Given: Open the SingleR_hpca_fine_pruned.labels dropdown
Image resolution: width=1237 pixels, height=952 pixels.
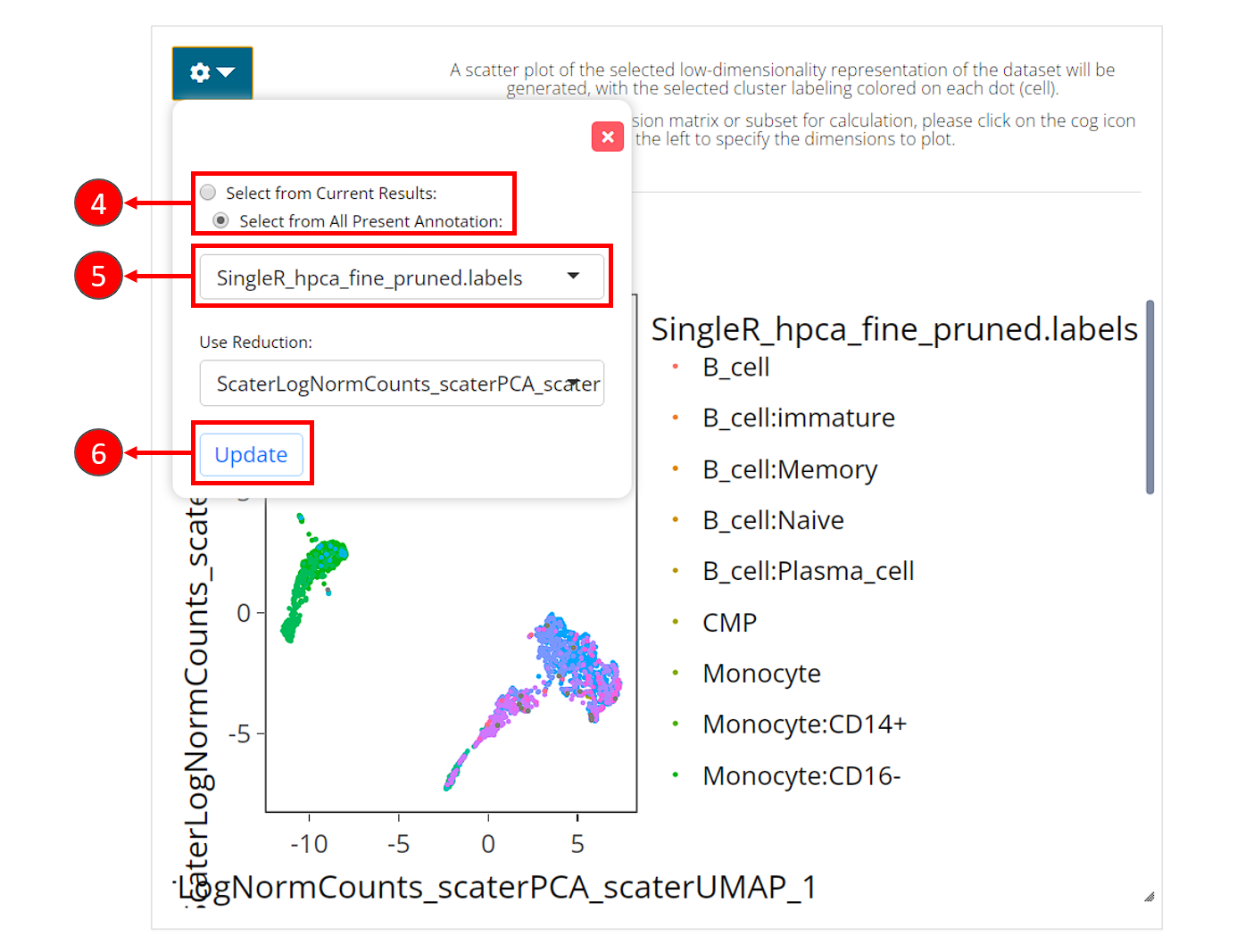Looking at the screenshot, I should tap(401, 277).
